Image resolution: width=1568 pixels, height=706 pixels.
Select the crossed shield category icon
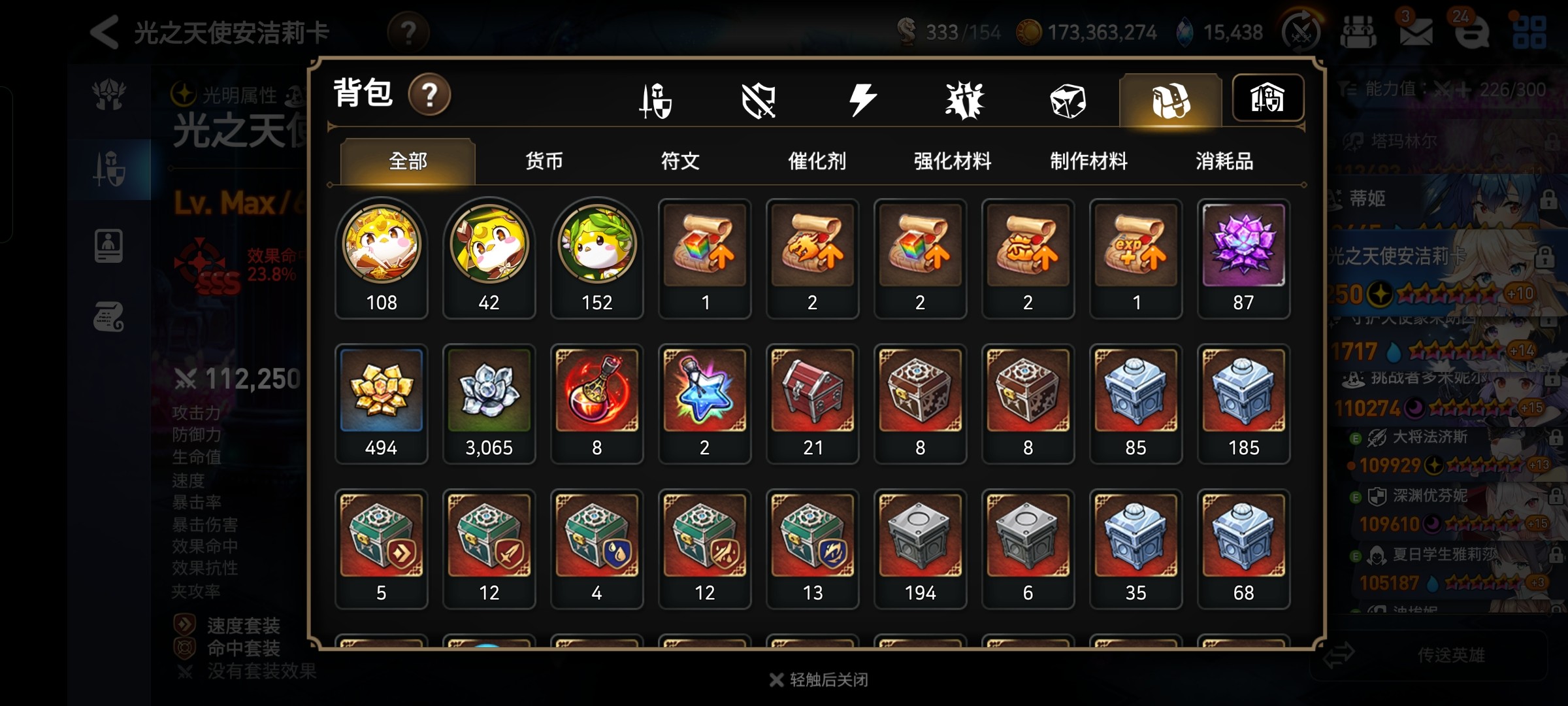pyautogui.click(x=759, y=101)
